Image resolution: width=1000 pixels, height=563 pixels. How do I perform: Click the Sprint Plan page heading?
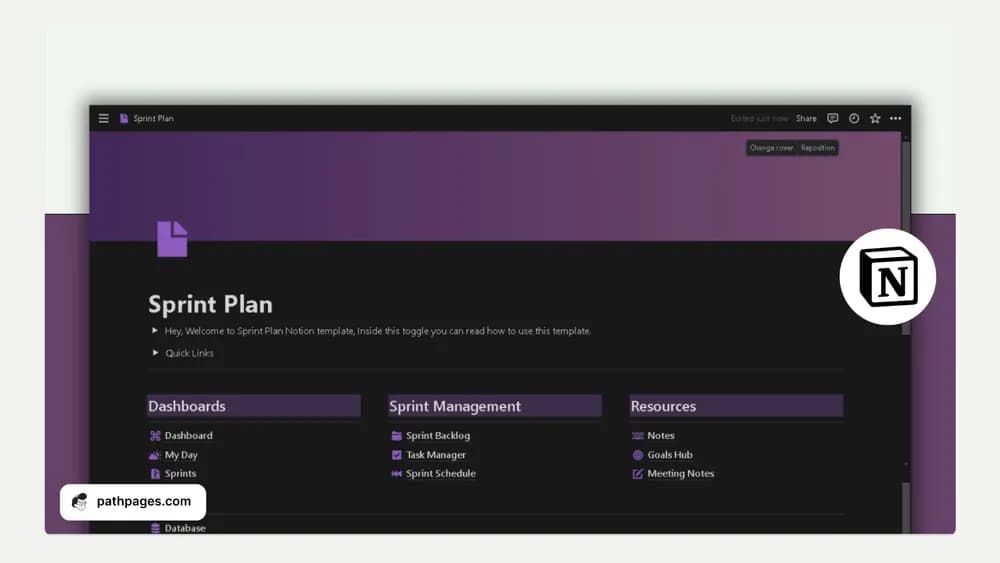point(210,304)
